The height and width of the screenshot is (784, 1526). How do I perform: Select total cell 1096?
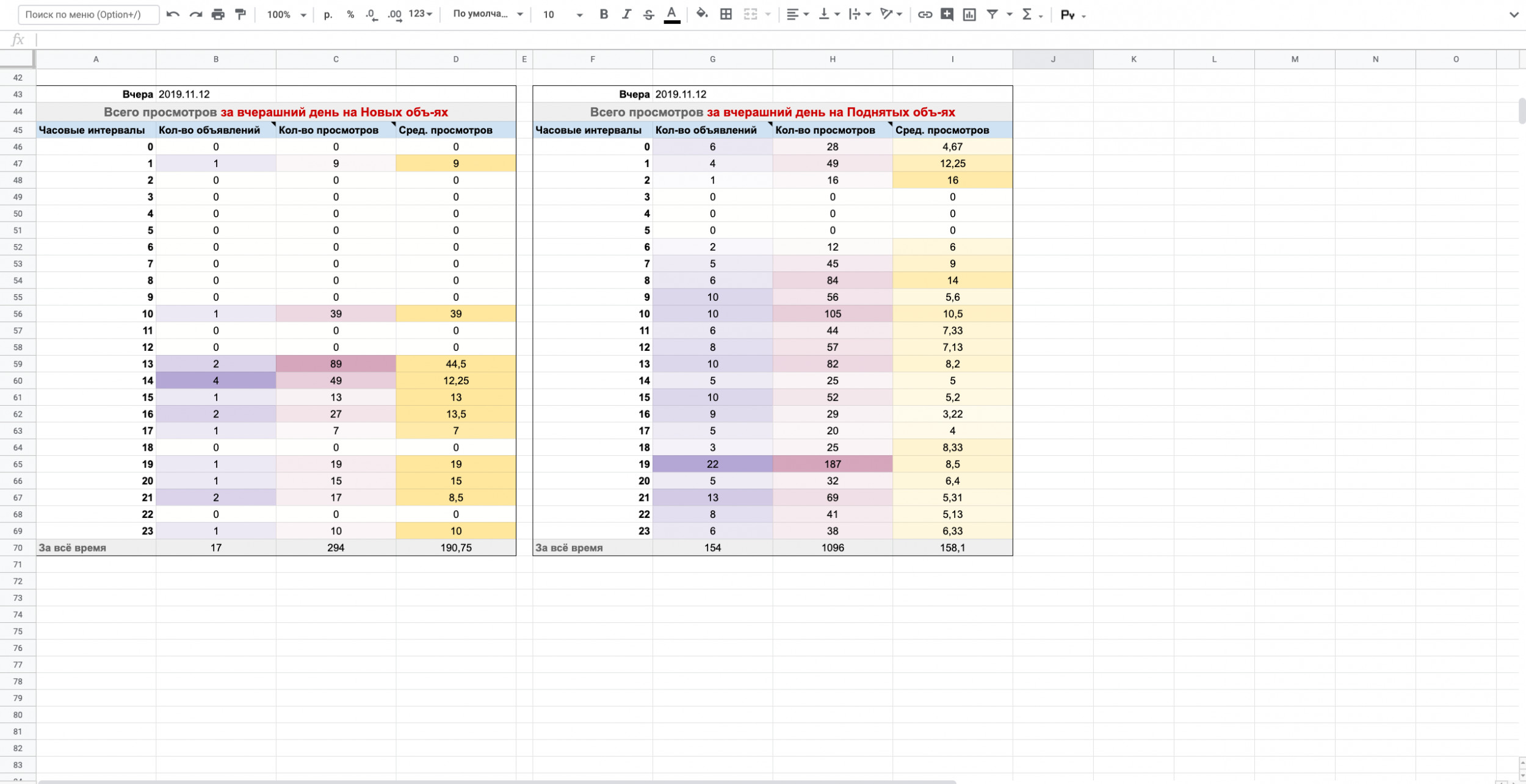[x=833, y=548]
